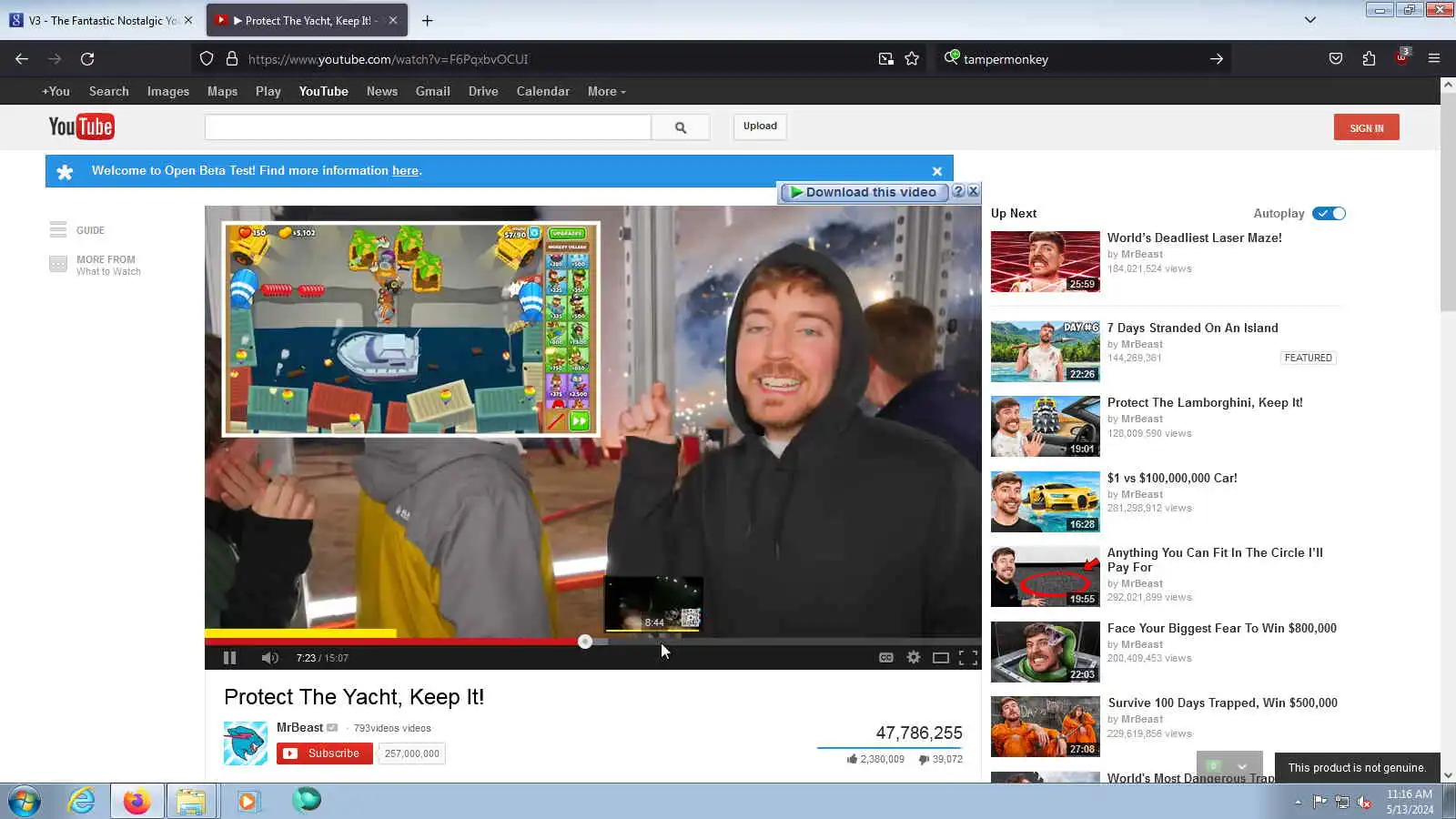1456x819 pixels.
Task: Open the Windows Start menu
Action: coord(25,802)
